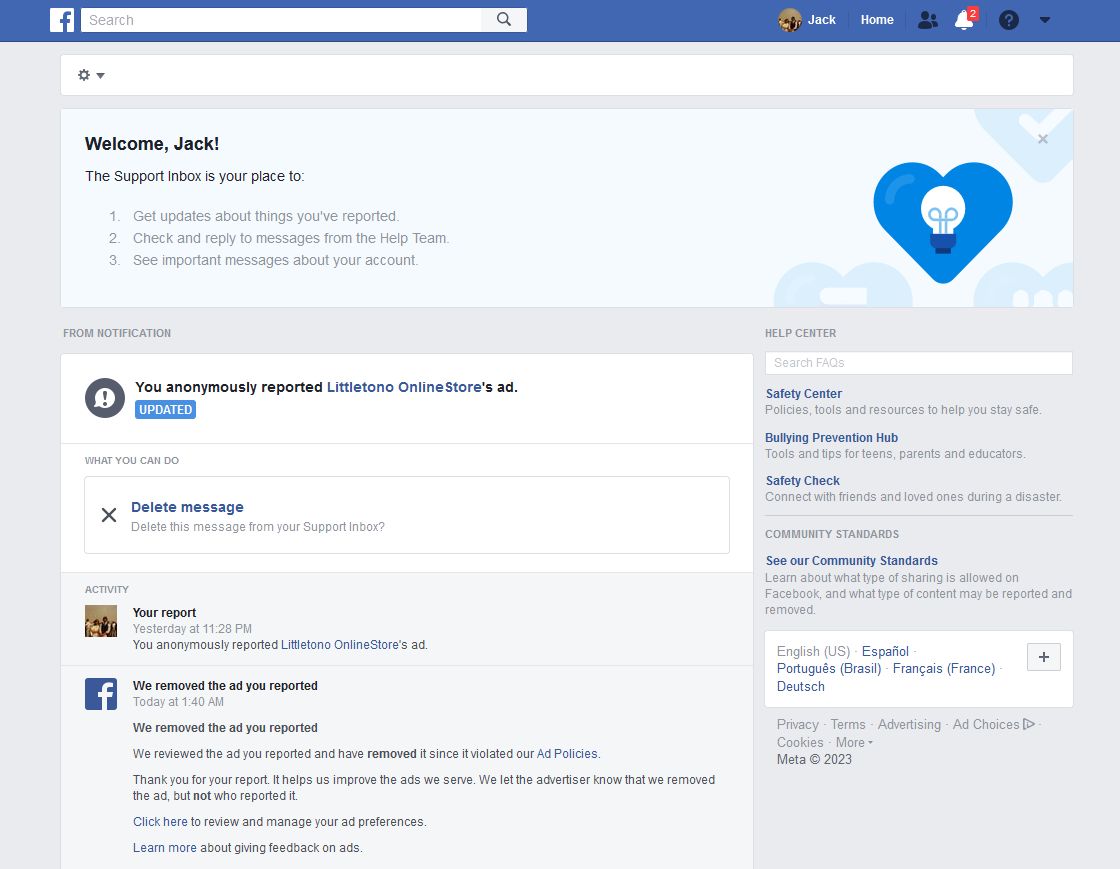The height and width of the screenshot is (869, 1120).
Task: Click the search magnifier button
Action: point(504,20)
